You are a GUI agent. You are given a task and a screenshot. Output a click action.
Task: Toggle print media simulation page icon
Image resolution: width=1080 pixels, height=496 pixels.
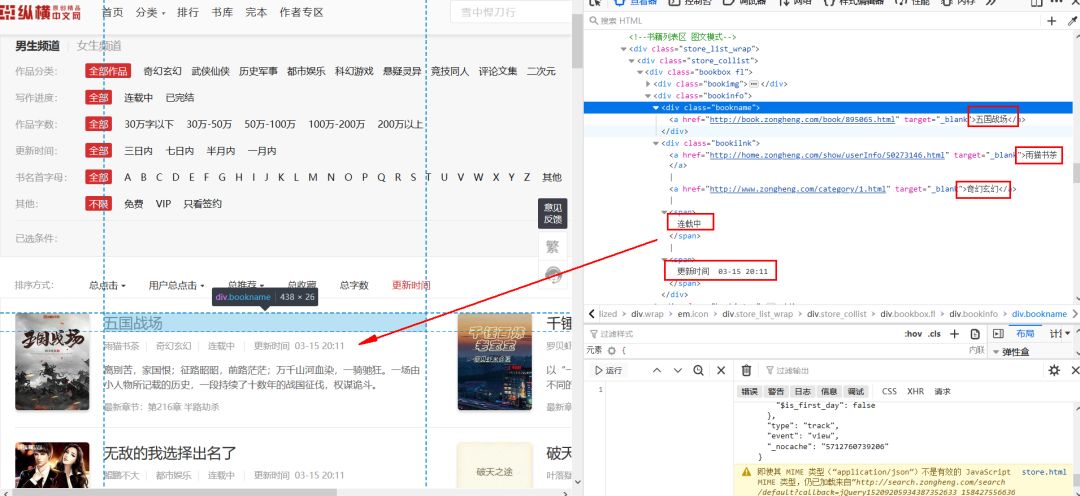975,334
